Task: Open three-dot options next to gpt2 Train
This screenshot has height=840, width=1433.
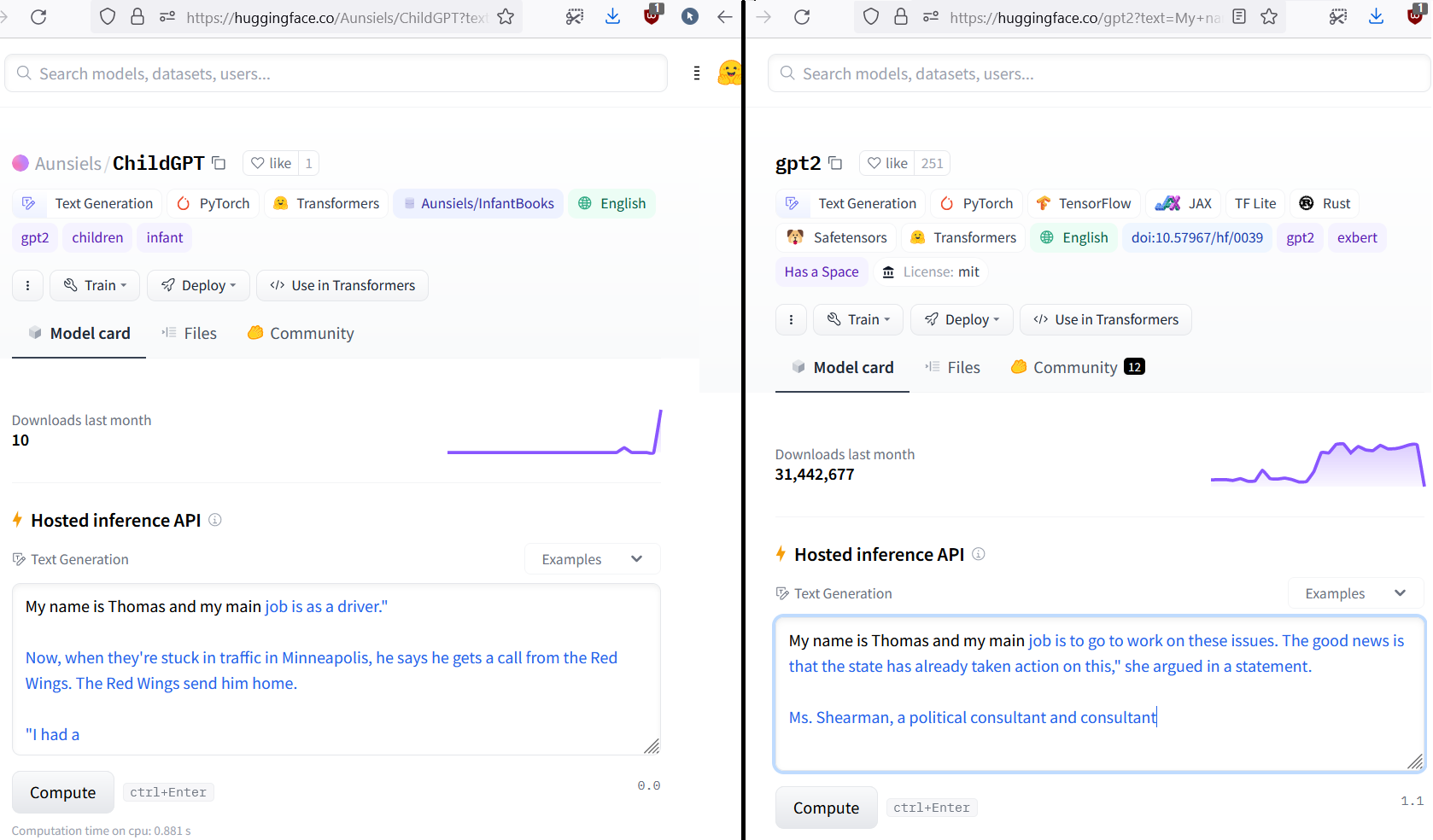Action: (x=791, y=319)
